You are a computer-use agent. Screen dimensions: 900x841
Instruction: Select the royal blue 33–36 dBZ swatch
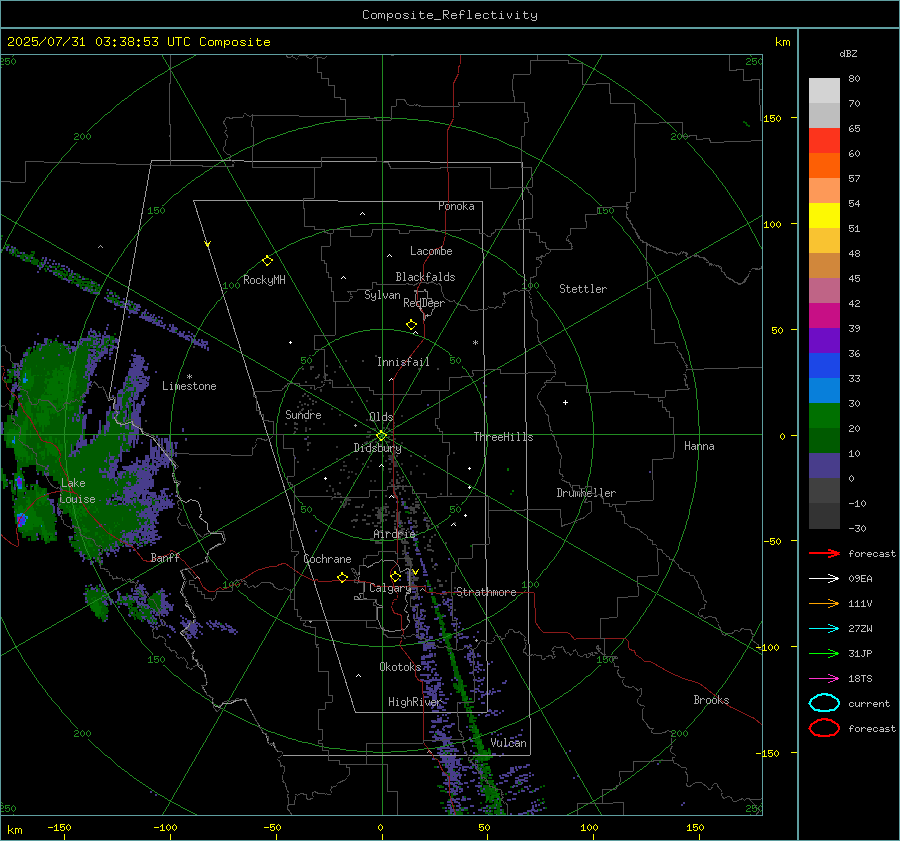click(x=824, y=366)
